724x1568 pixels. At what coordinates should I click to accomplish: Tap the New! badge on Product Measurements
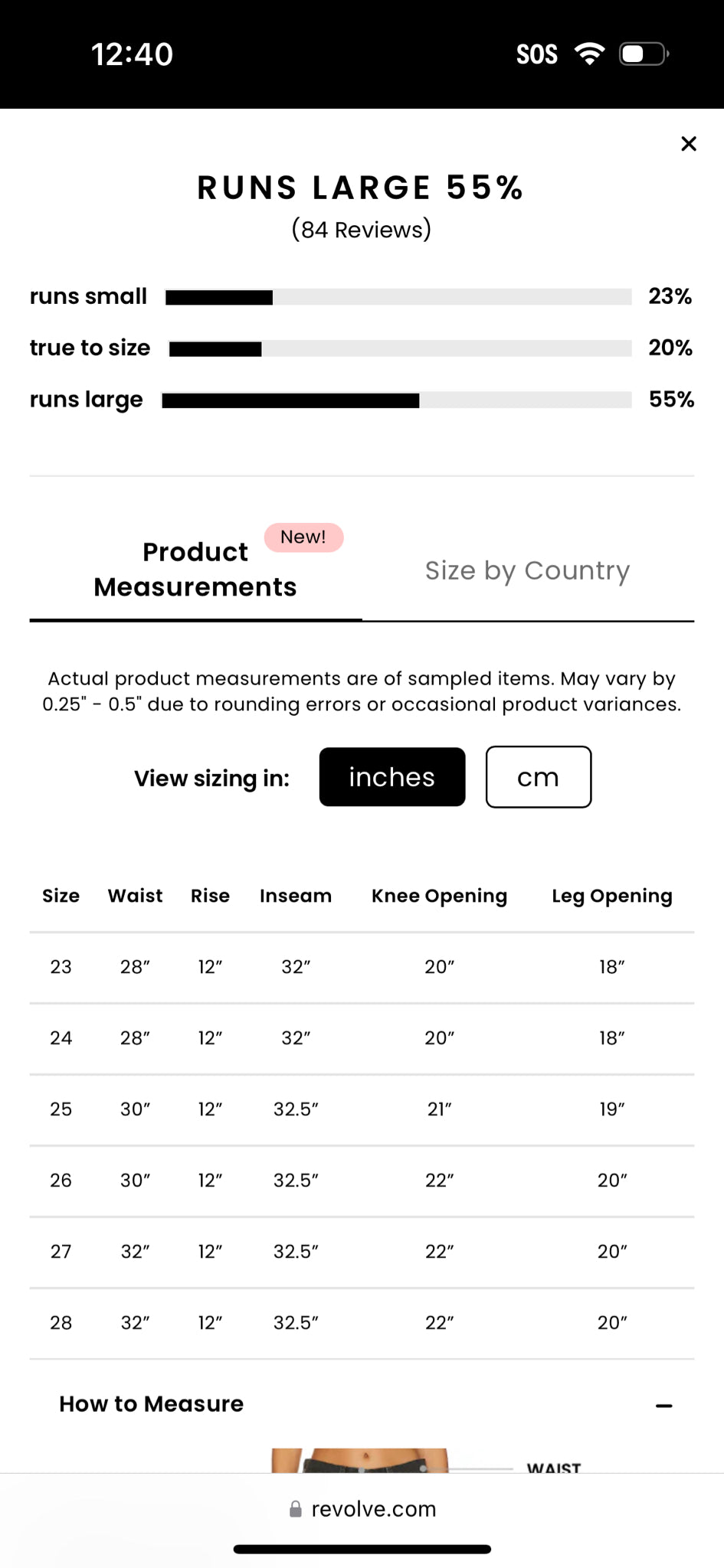click(303, 537)
